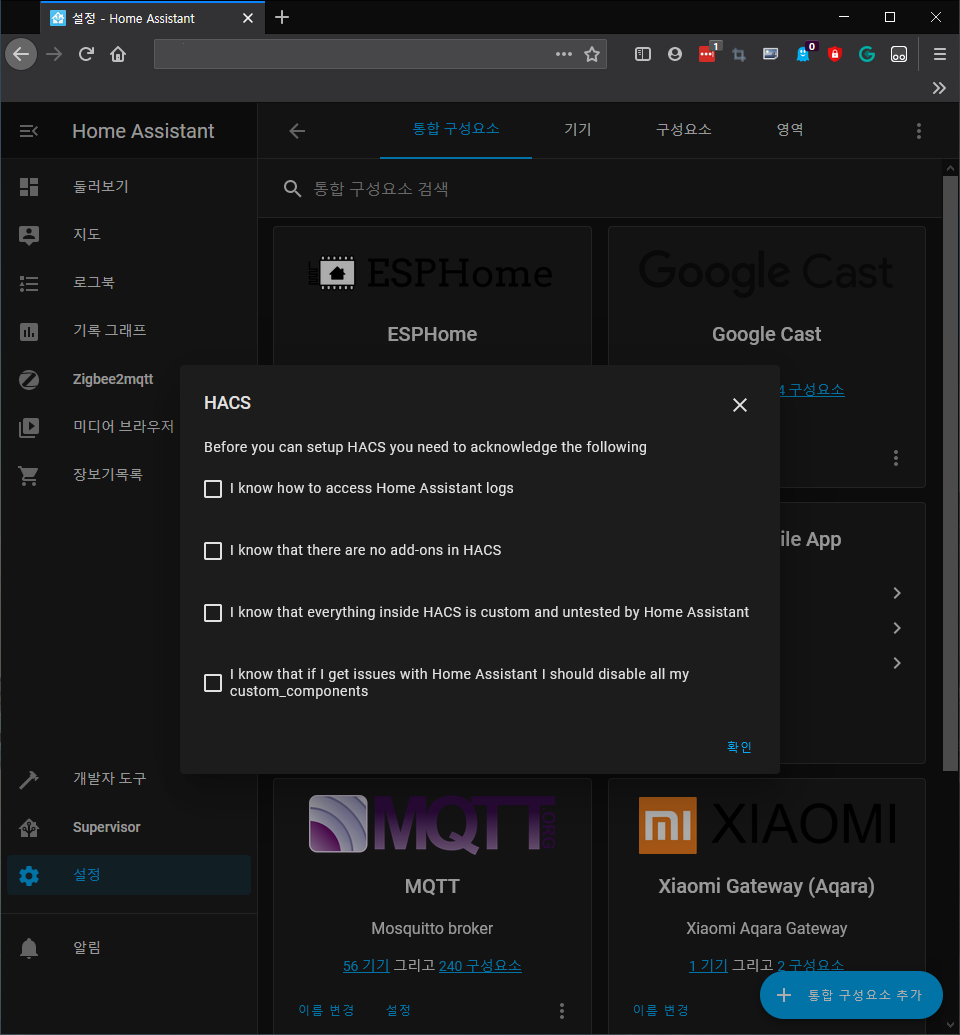960x1035 pixels.
Task: Select the browser tab '설정 - Home Assistant'
Action: 151,18
